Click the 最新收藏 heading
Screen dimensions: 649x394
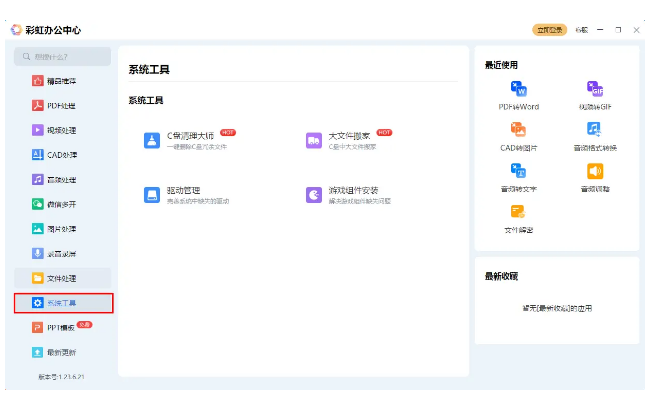pyautogui.click(x=501, y=276)
